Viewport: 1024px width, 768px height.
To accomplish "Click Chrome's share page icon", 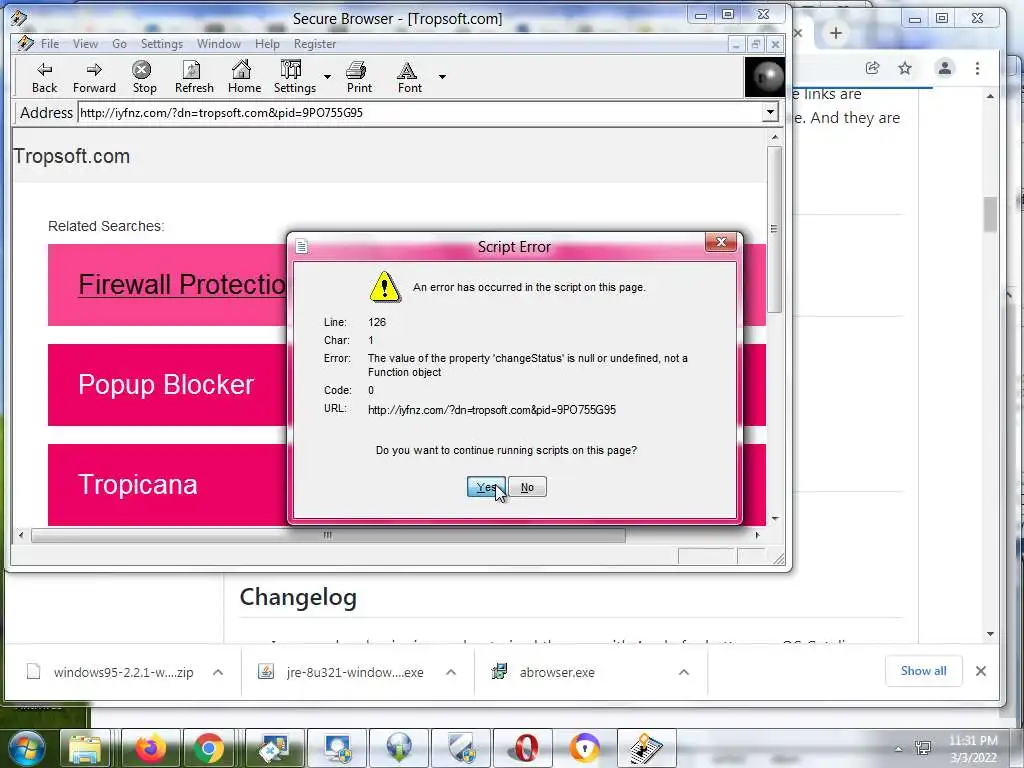I will [872, 68].
